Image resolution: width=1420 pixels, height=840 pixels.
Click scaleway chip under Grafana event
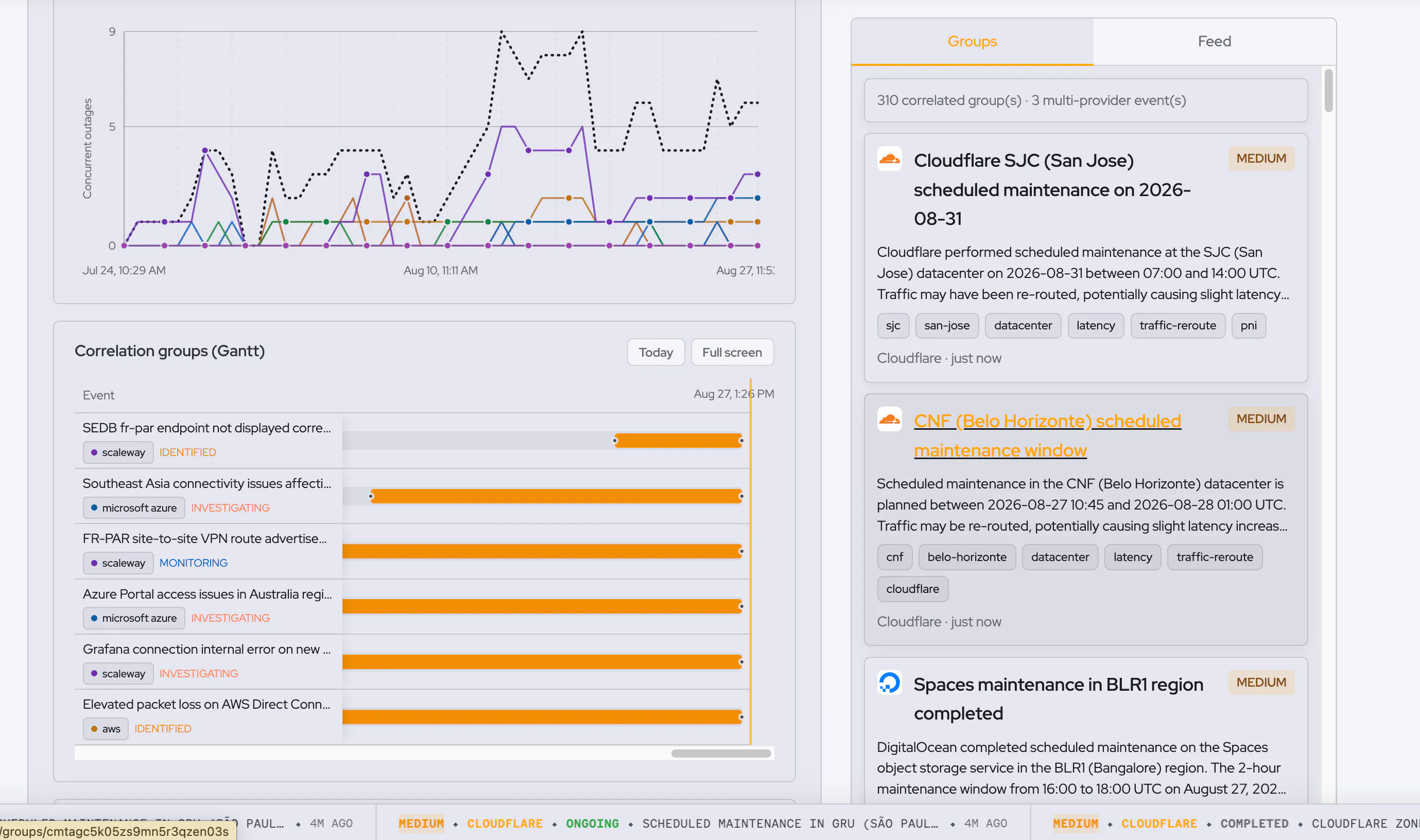118,674
